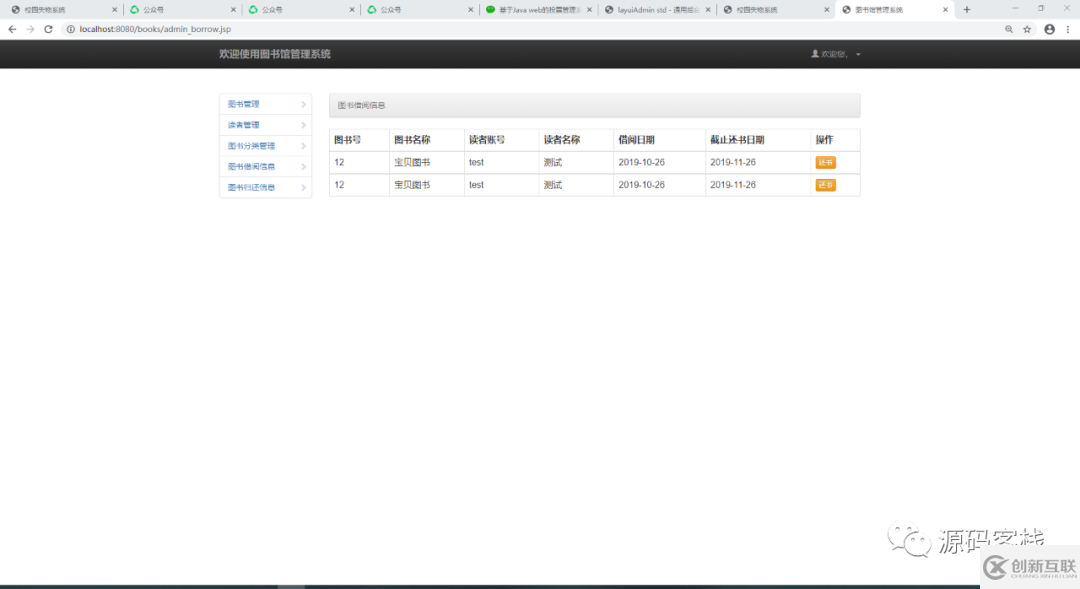Expand the 图书借阅信息 sidebar chevron

[x=303, y=166]
